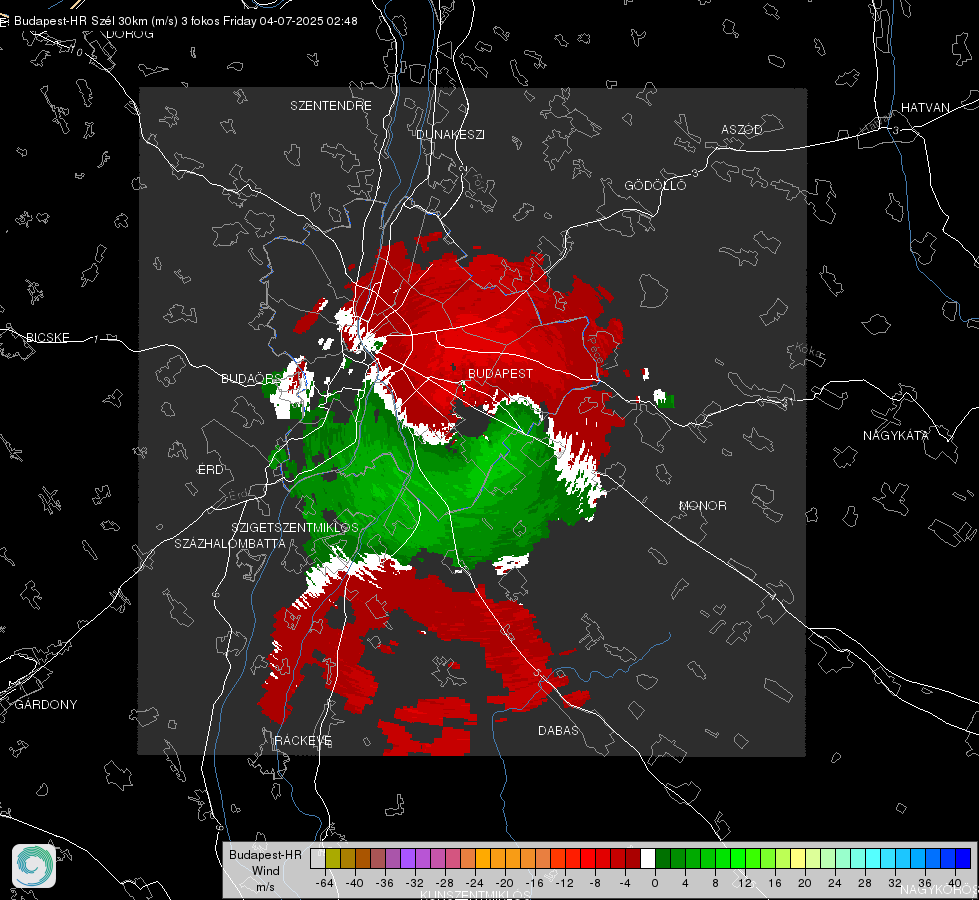Viewport: 979px width, 900px height.
Task: Click the -64 value on the legend scale
Action: (325, 883)
